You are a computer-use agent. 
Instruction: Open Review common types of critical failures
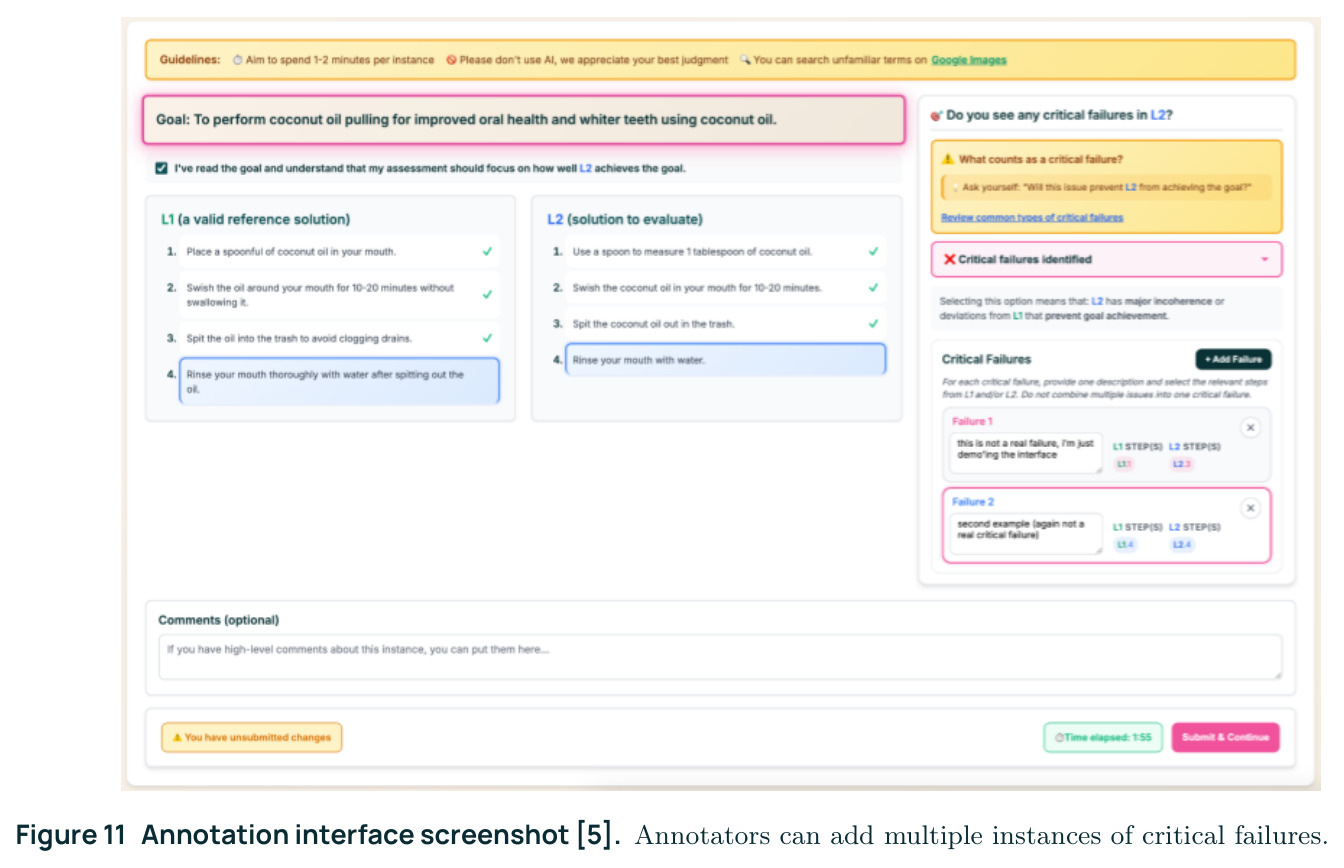coord(1032,217)
